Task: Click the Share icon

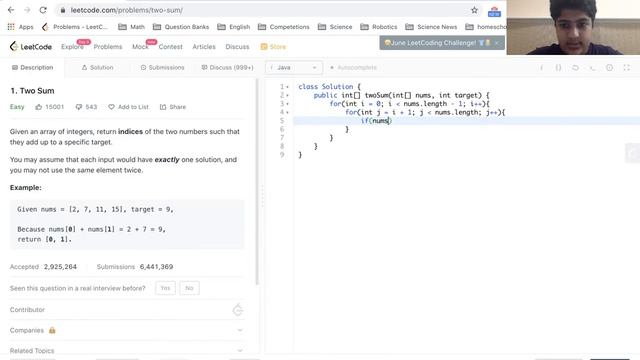Action: 163,107
